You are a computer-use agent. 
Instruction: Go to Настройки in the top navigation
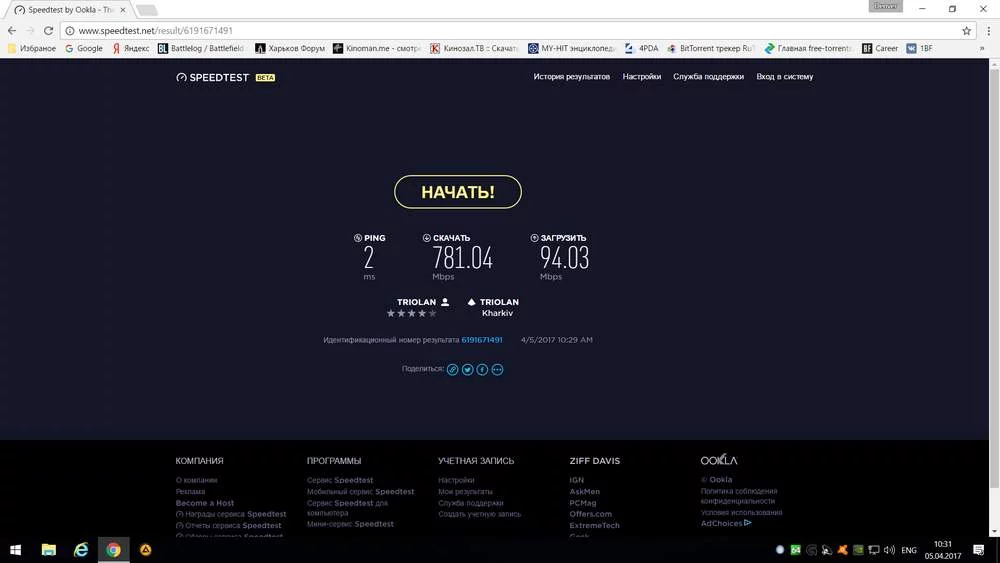(x=641, y=77)
